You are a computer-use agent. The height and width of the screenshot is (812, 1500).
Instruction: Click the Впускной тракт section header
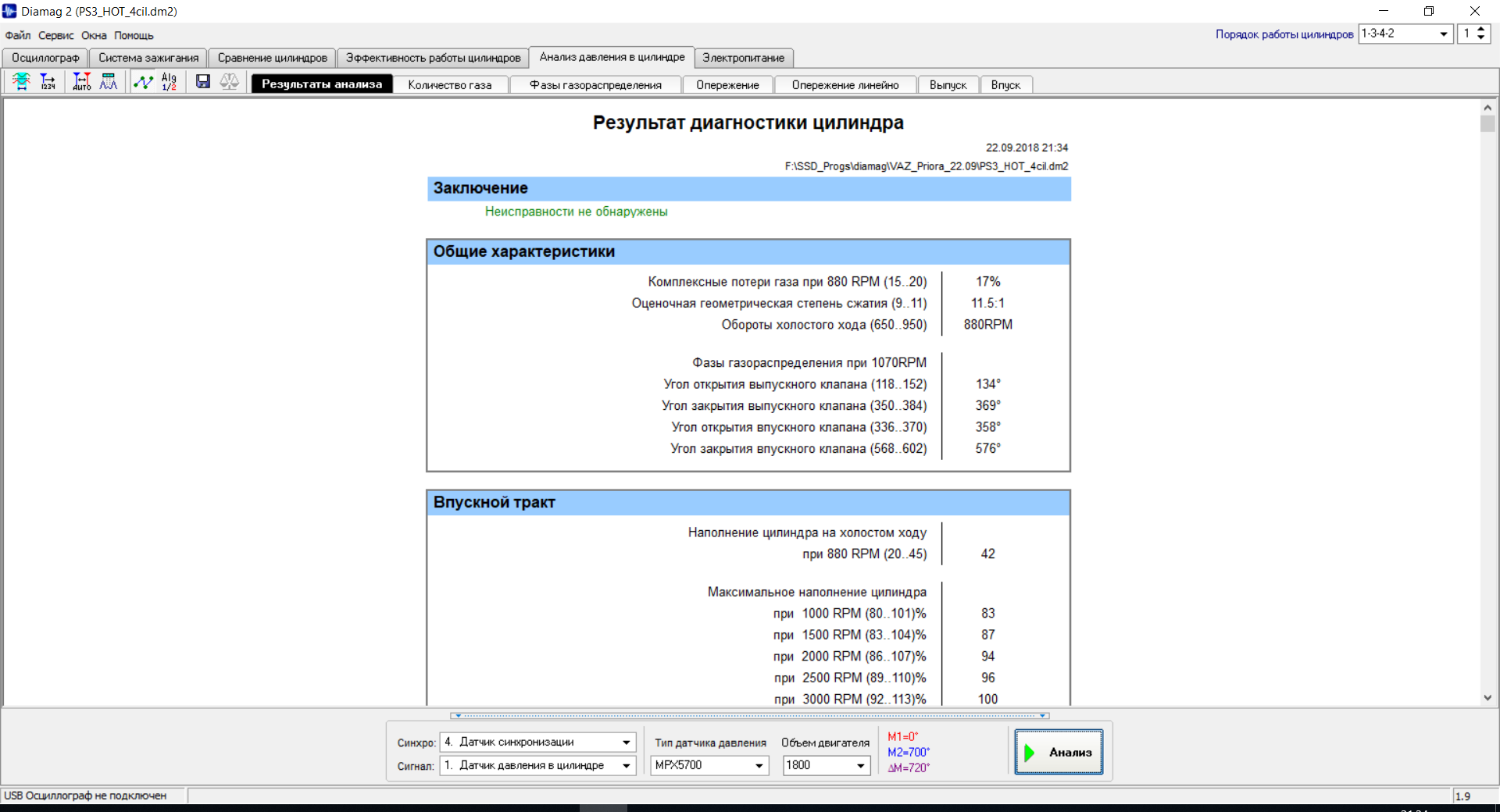[748, 503]
